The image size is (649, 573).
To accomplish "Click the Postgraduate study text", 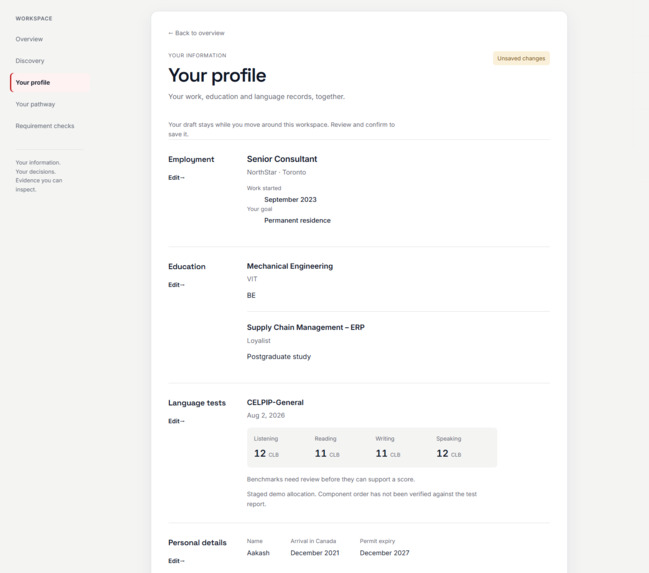I will tap(279, 357).
